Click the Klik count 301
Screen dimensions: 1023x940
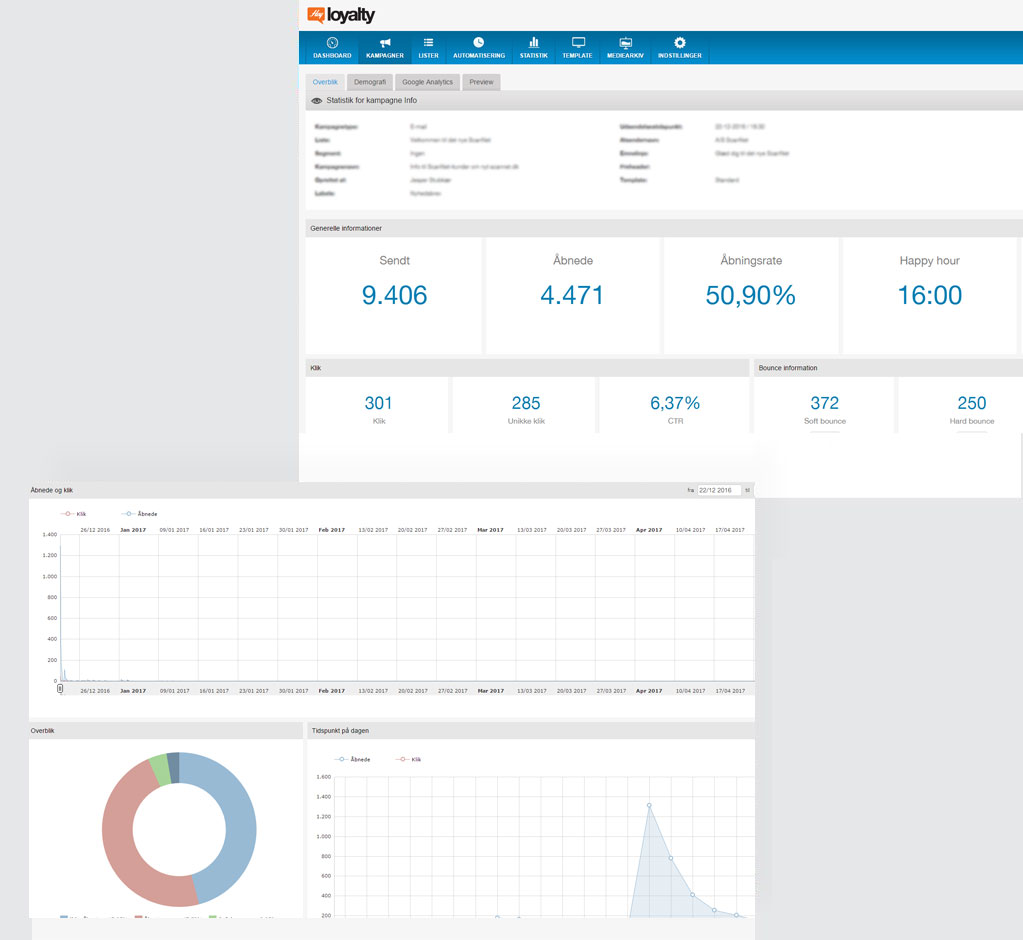378,403
